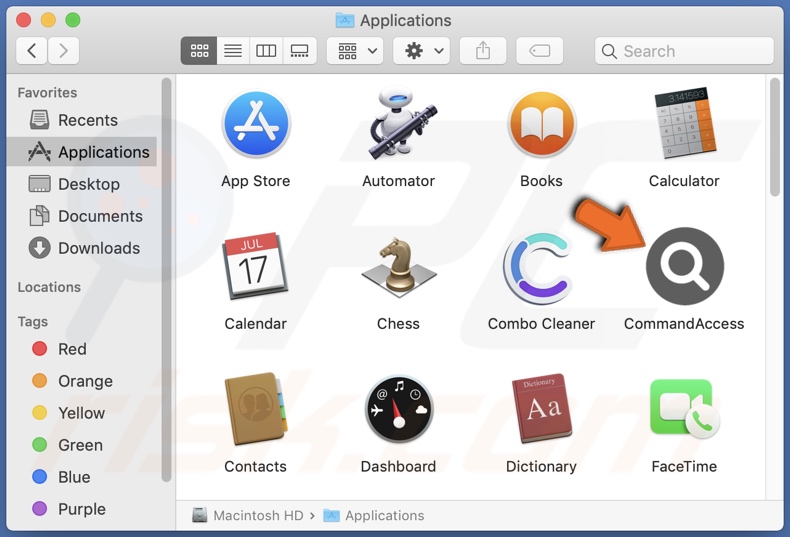Viewport: 790px width, 537px height.
Task: Switch to list view
Action: coord(233,51)
